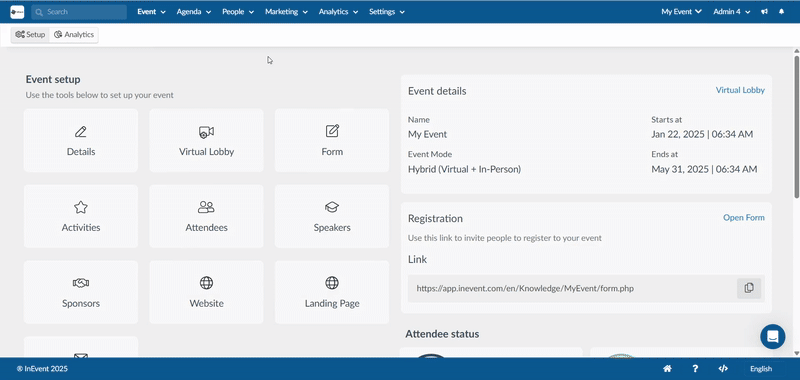Open the Attendees people tile
Screen dimensions: 800x380
click(x=206, y=216)
